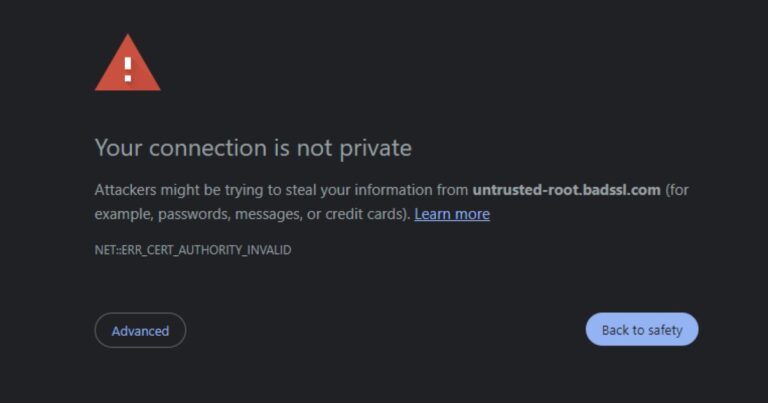Click the word "example," in the description

coord(122,214)
